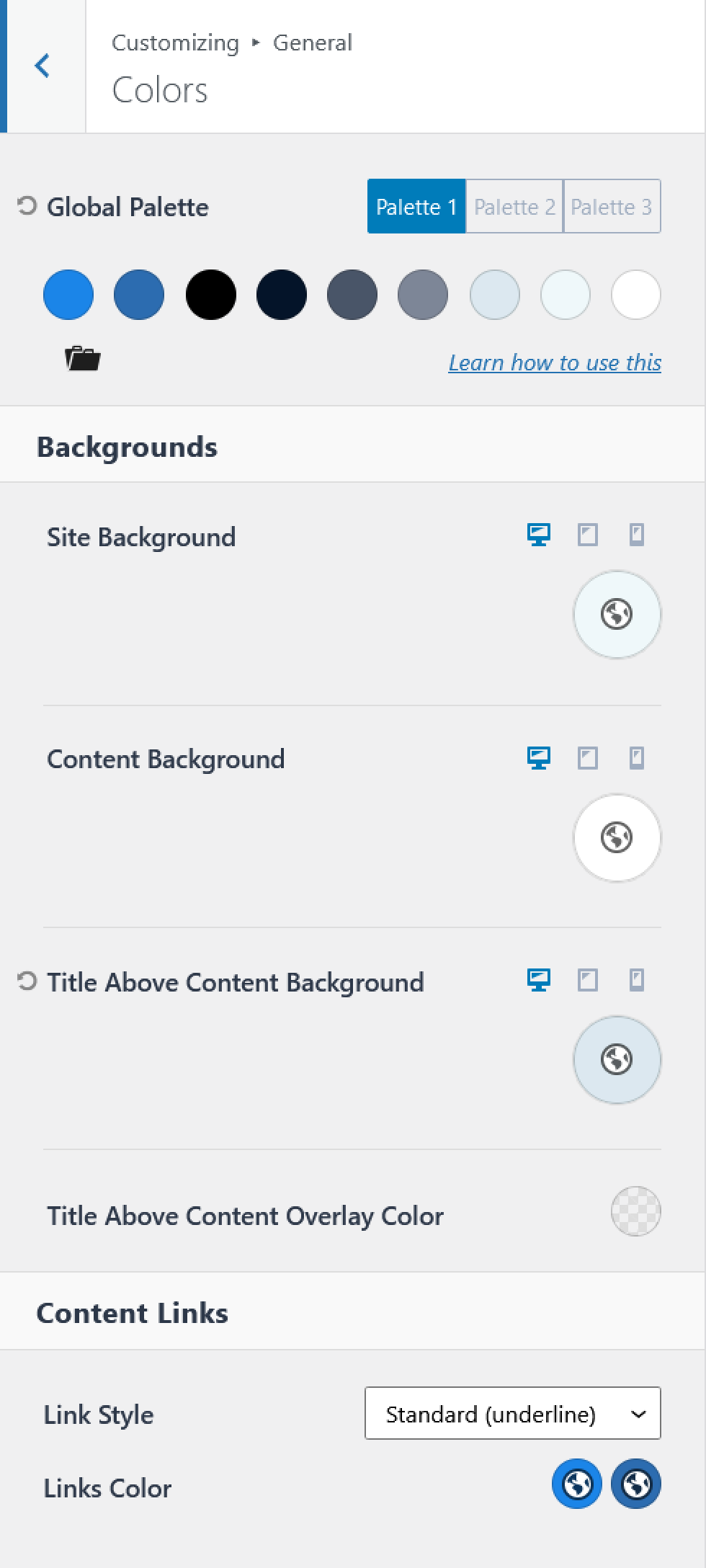Switch to tablet view for Content Background
The width and height of the screenshot is (706, 1568).
coord(588,757)
